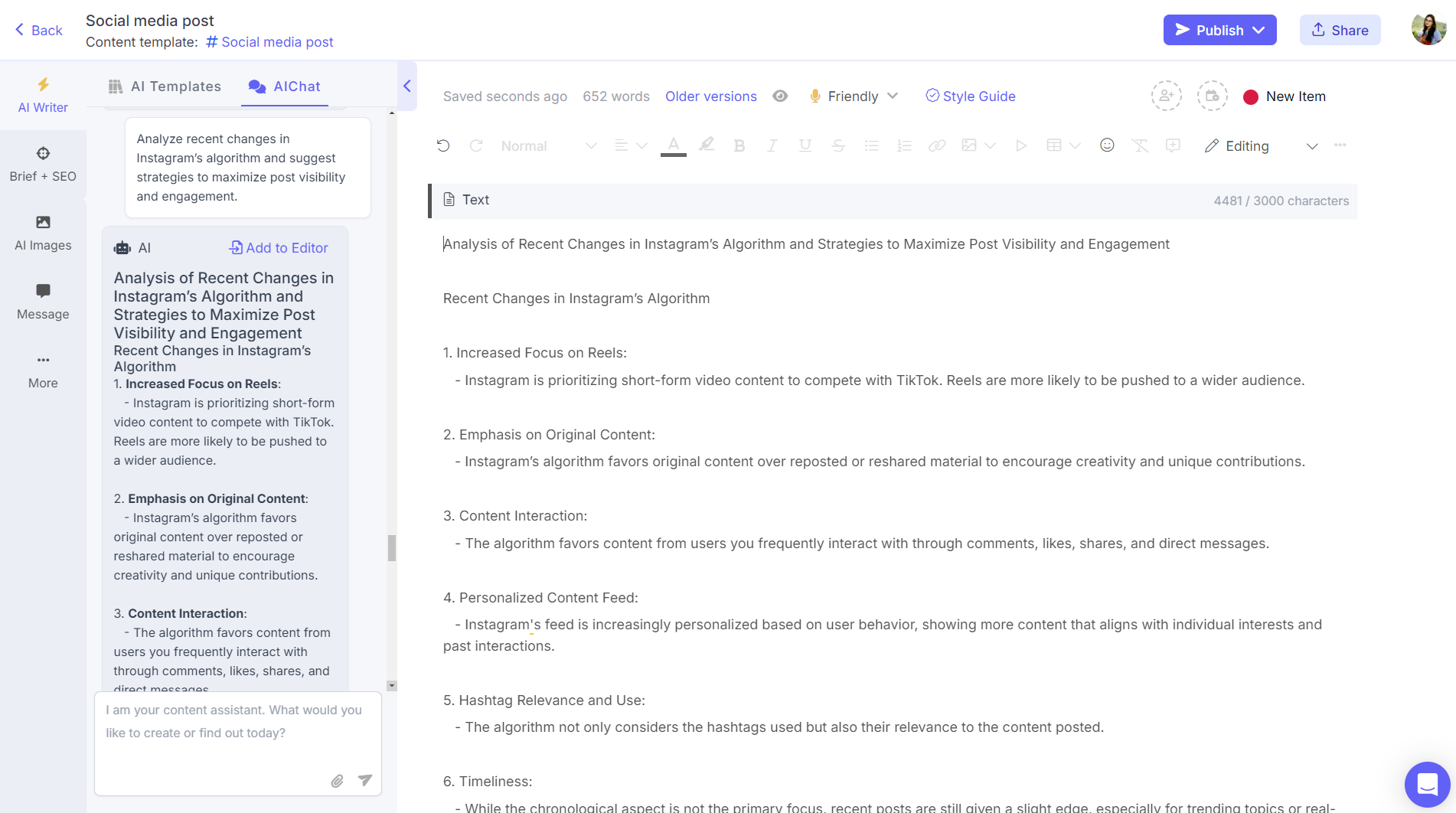Click the 'Saved seconds ago' status

point(505,96)
